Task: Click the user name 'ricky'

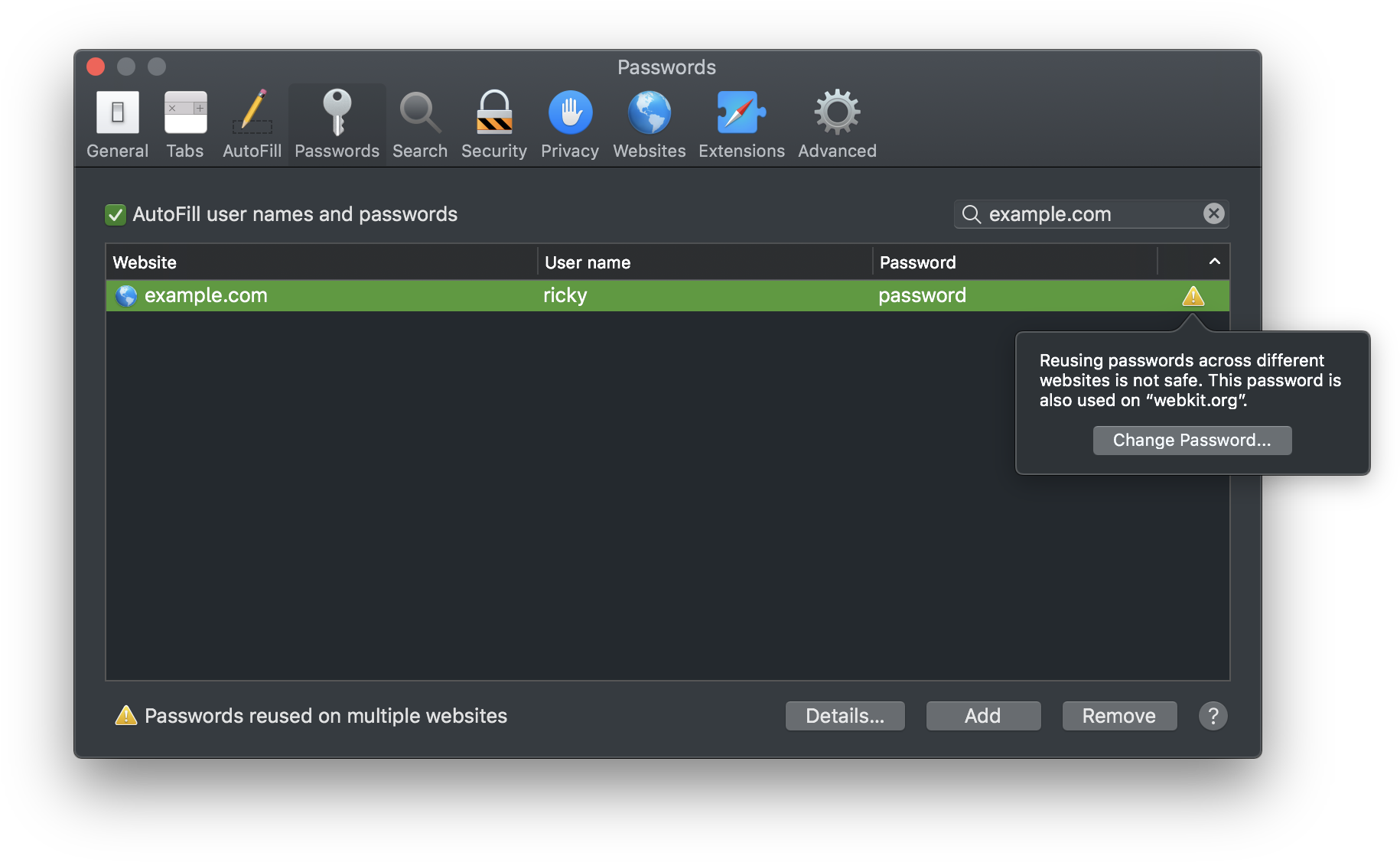Action: tap(565, 296)
